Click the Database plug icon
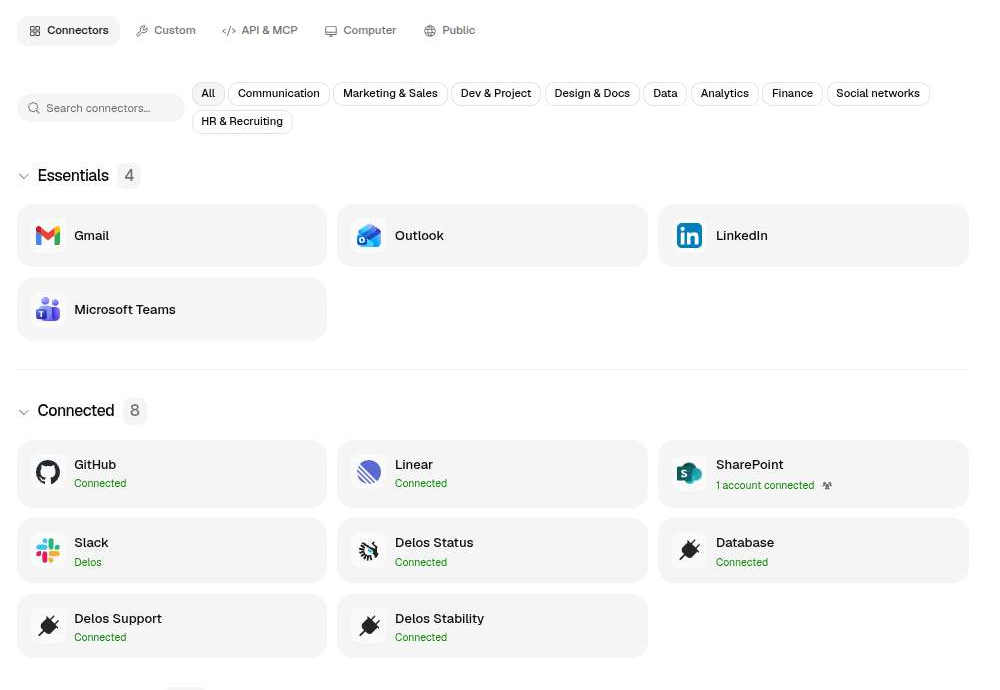The width and height of the screenshot is (1000, 690). coord(689,550)
